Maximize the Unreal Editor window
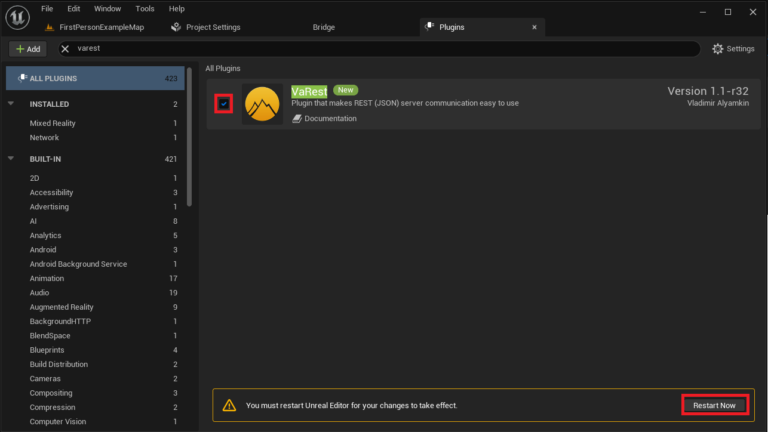This screenshot has height=432, width=768. pos(728,12)
